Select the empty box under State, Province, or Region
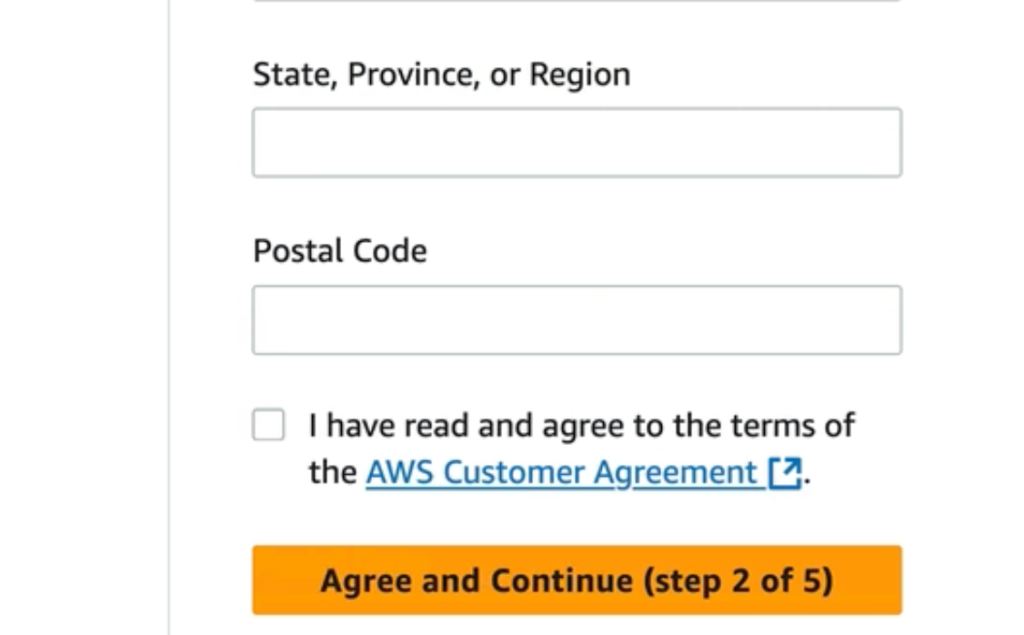 point(577,142)
